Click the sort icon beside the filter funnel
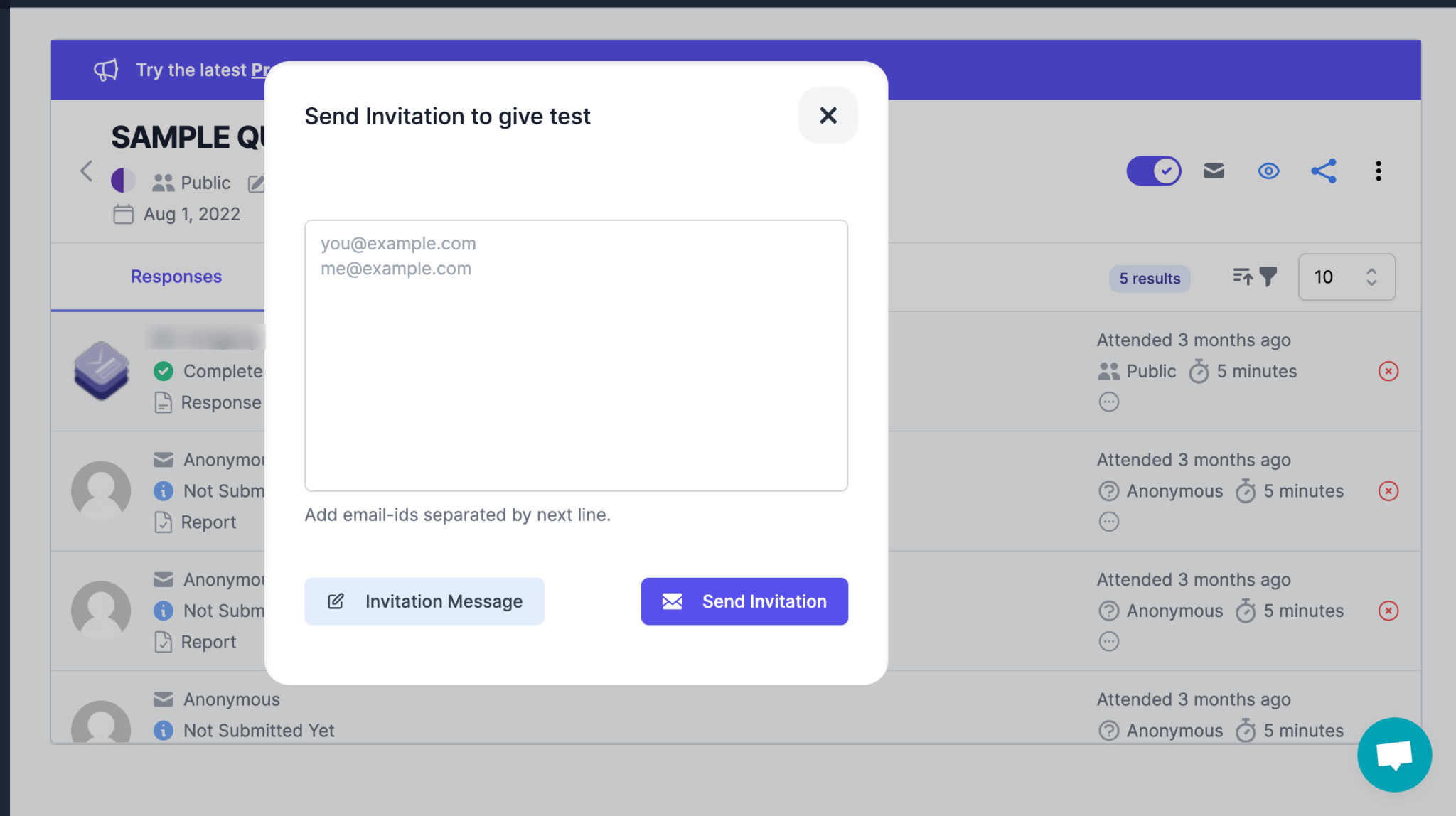Screen dimensions: 1456x816 [1243, 277]
